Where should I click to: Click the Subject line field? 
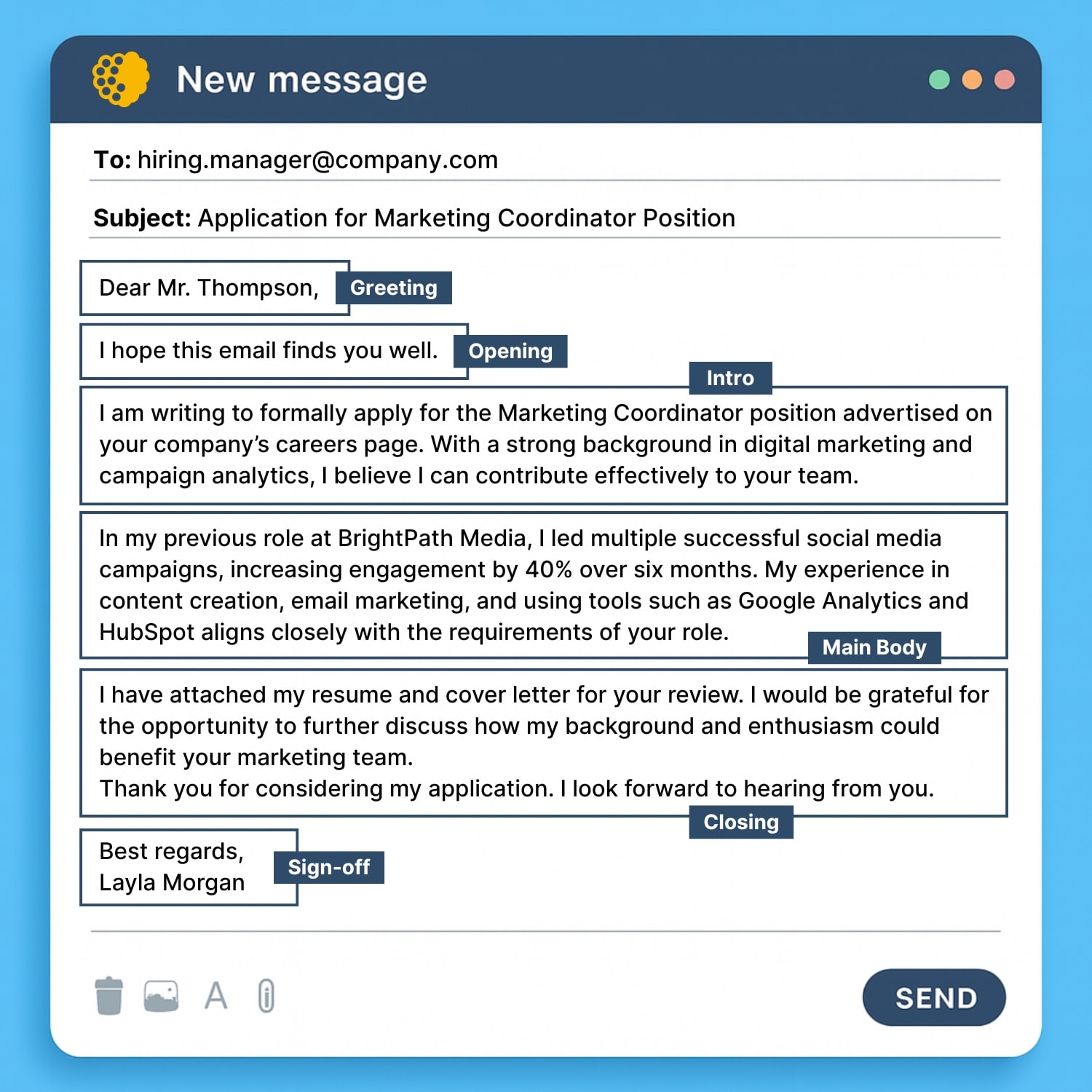point(466,218)
